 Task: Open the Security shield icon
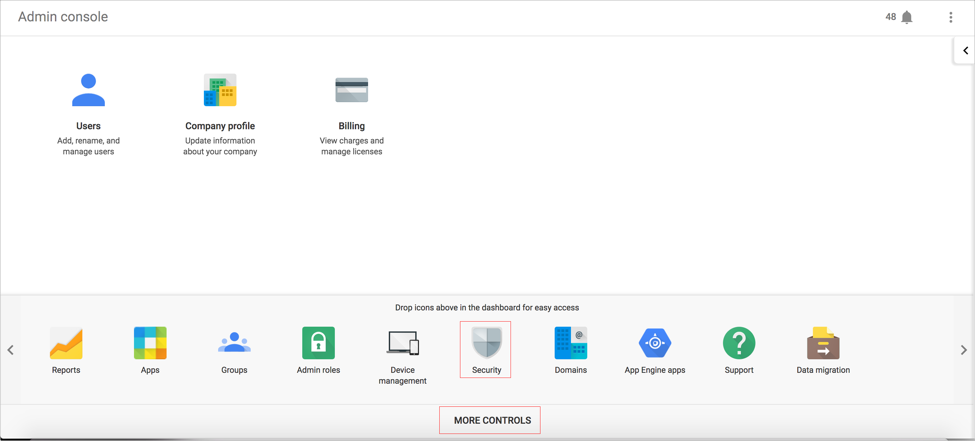pos(486,343)
